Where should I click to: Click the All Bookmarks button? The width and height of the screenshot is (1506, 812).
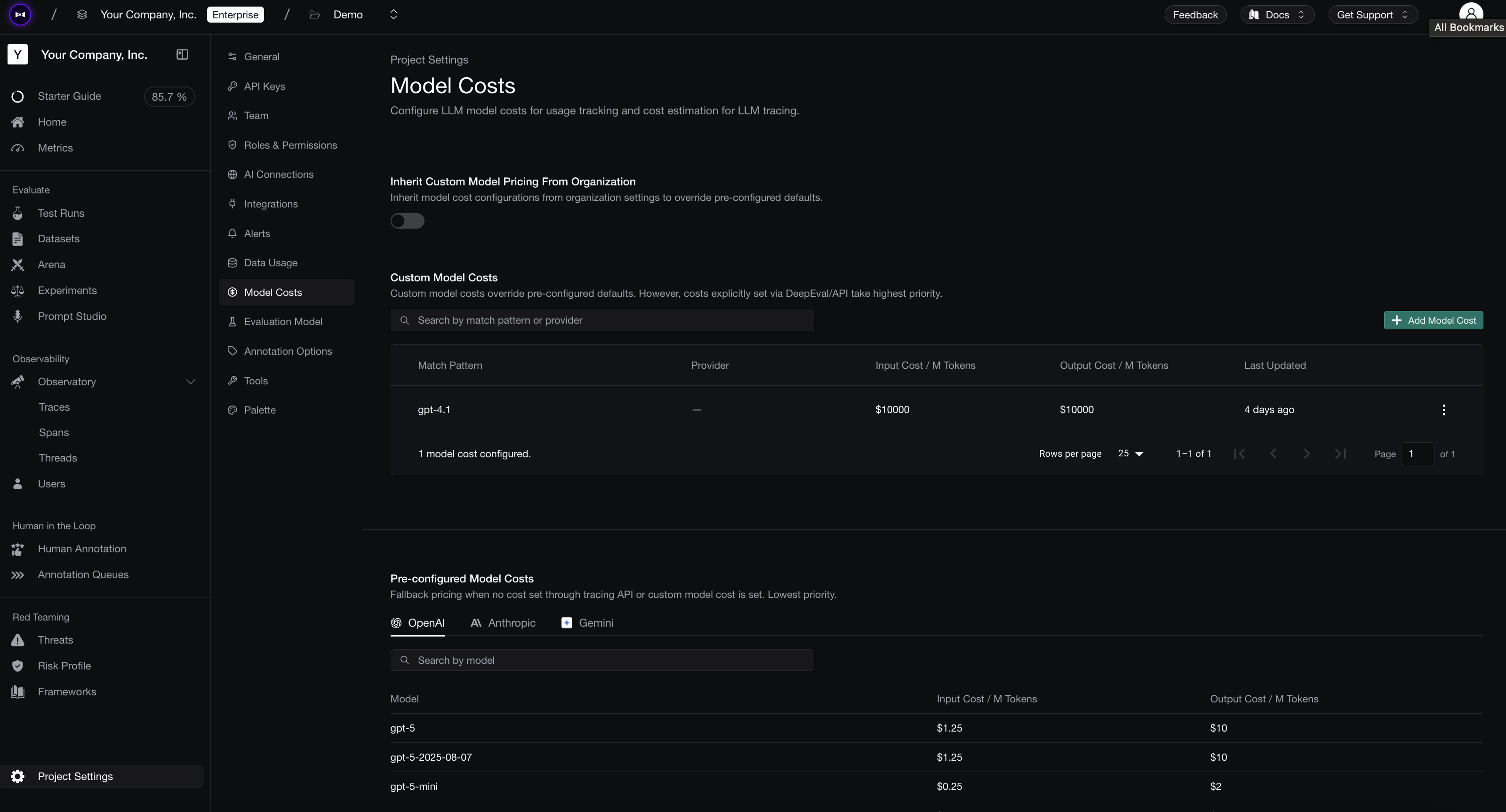click(1468, 27)
